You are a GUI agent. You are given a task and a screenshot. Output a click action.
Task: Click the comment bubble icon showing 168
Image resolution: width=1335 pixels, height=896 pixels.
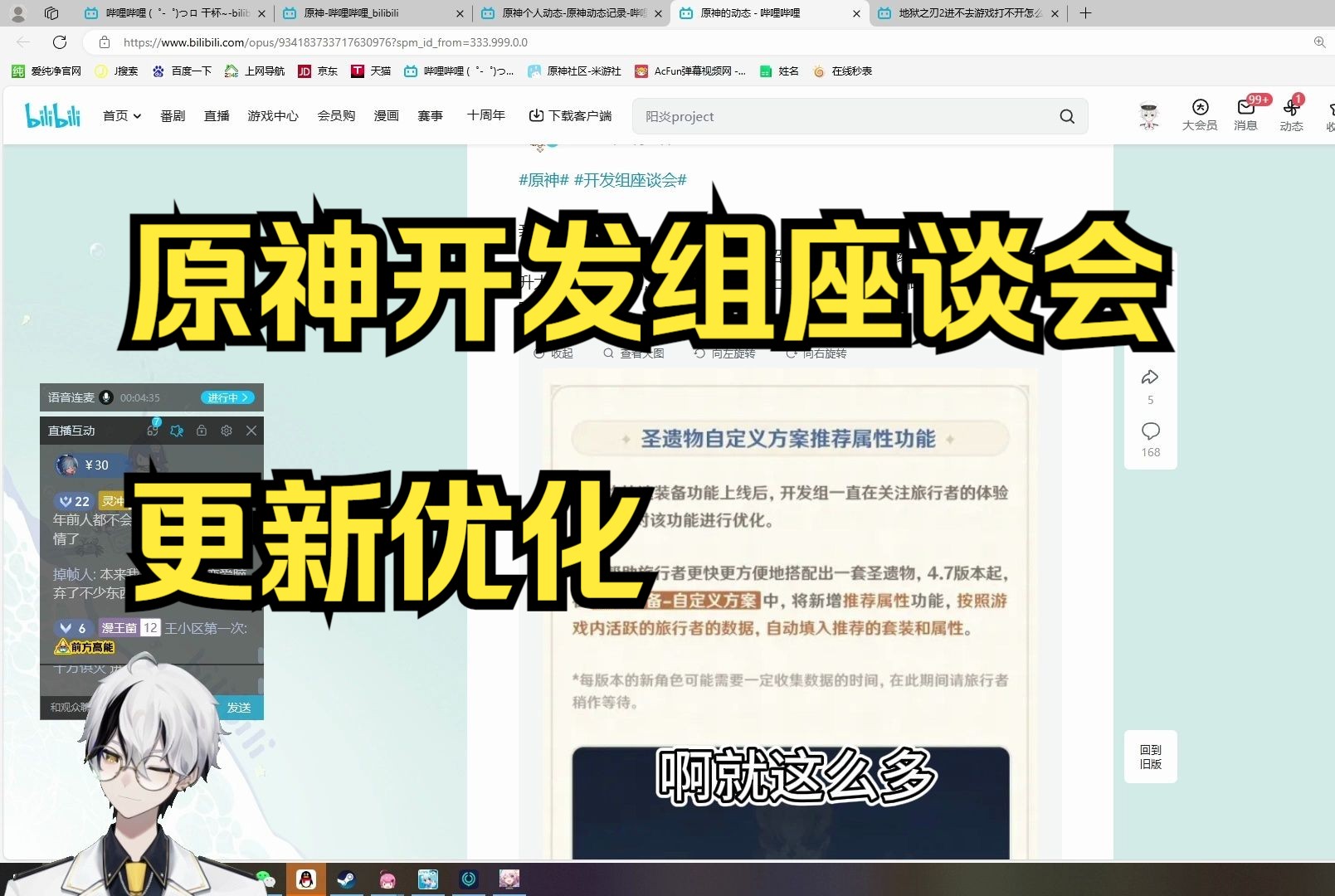click(1151, 431)
